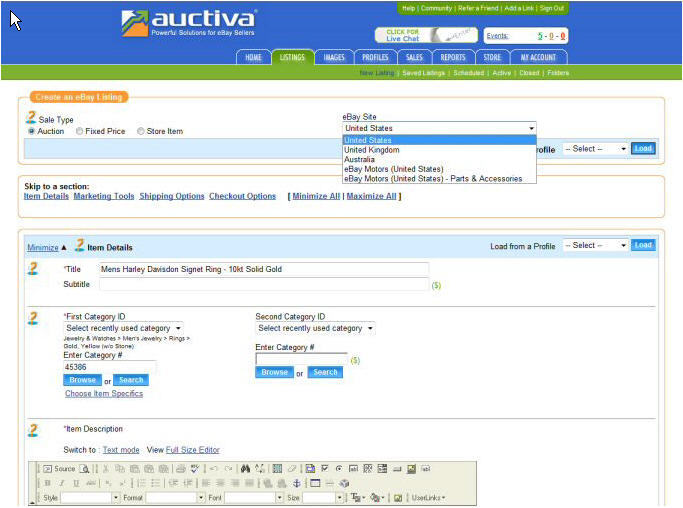Open the Choose Item Specifics link
The width and height of the screenshot is (683, 508).
[104, 394]
